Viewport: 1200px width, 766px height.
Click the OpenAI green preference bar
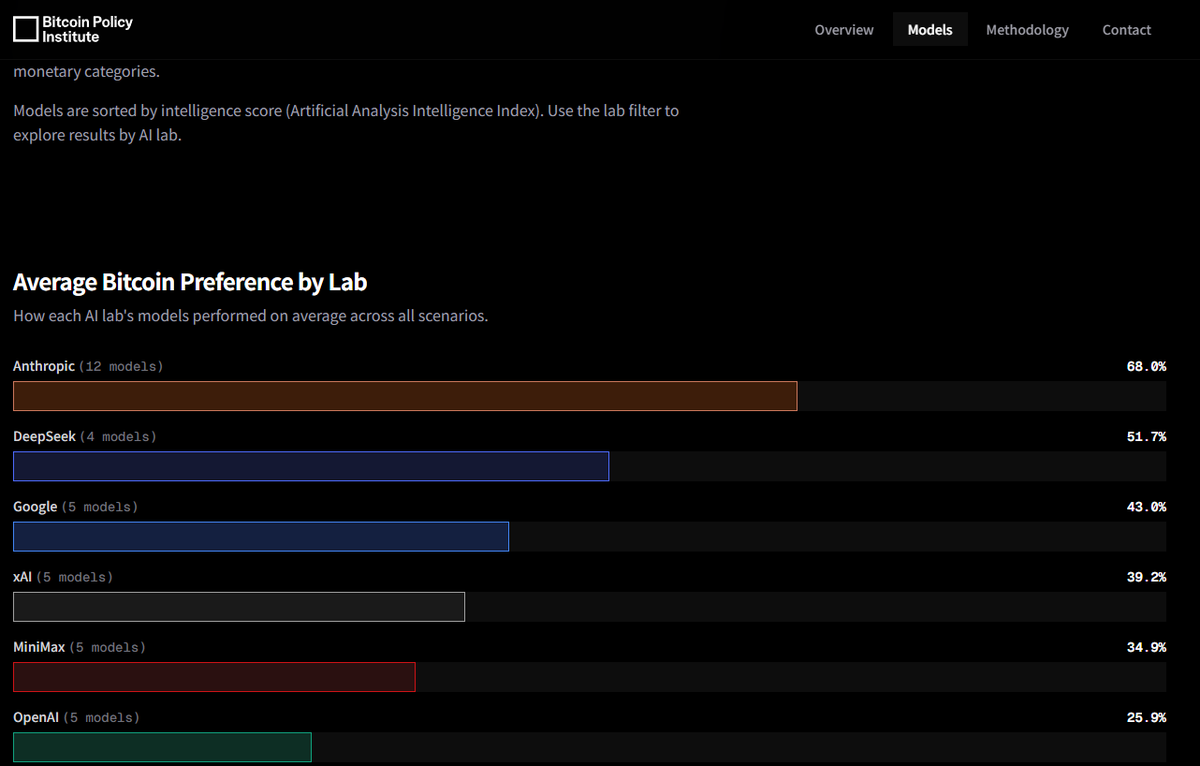[x=162, y=746]
